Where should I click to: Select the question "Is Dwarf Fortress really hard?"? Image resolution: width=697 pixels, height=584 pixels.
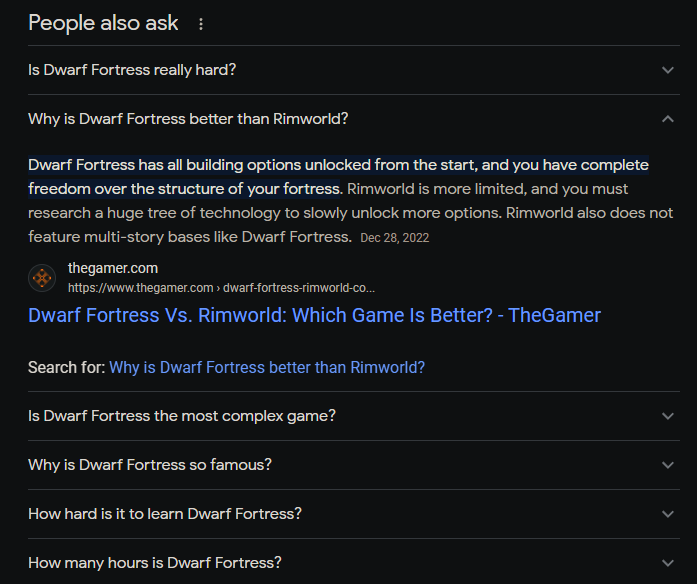pos(132,70)
